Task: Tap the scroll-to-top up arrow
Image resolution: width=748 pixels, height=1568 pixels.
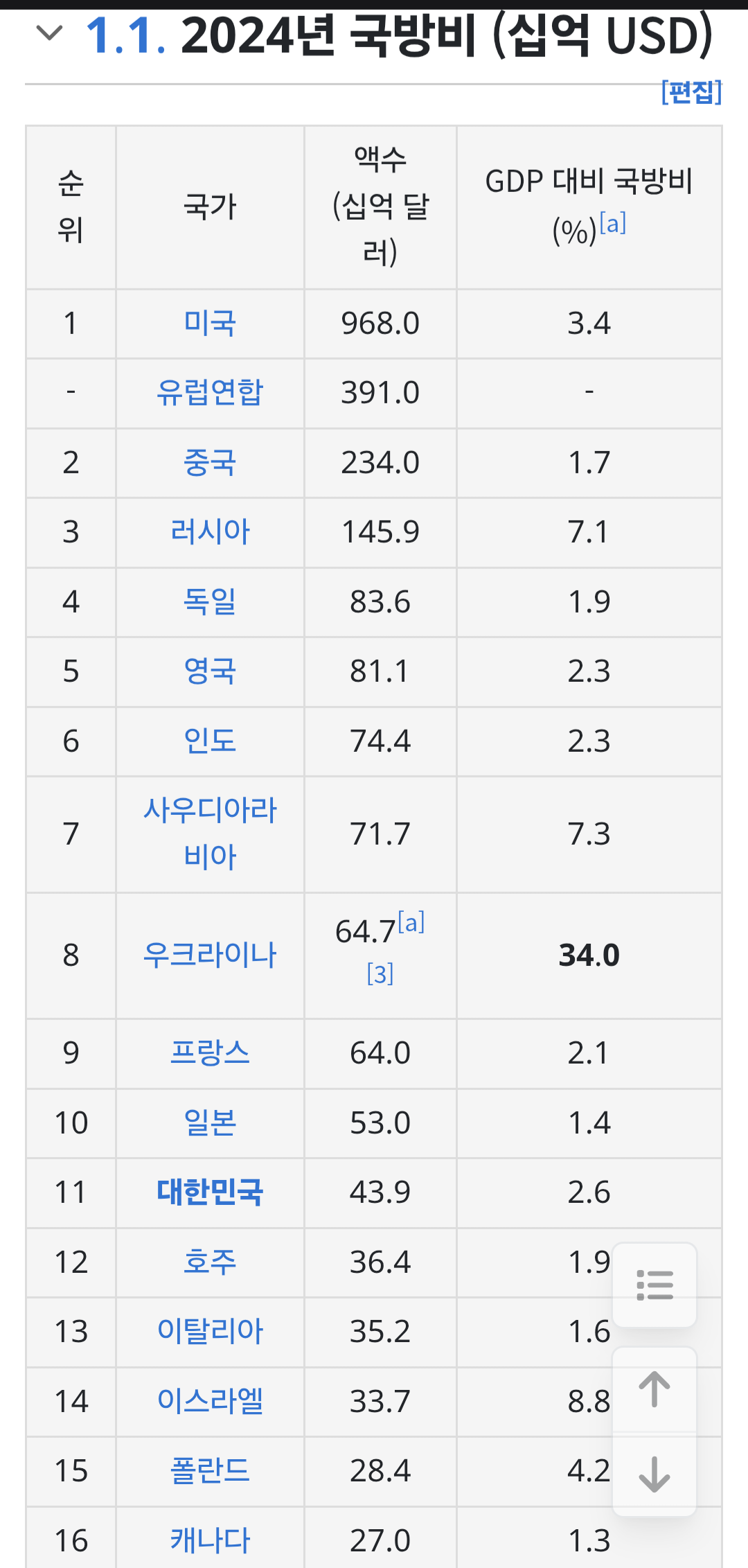Action: tap(654, 1389)
